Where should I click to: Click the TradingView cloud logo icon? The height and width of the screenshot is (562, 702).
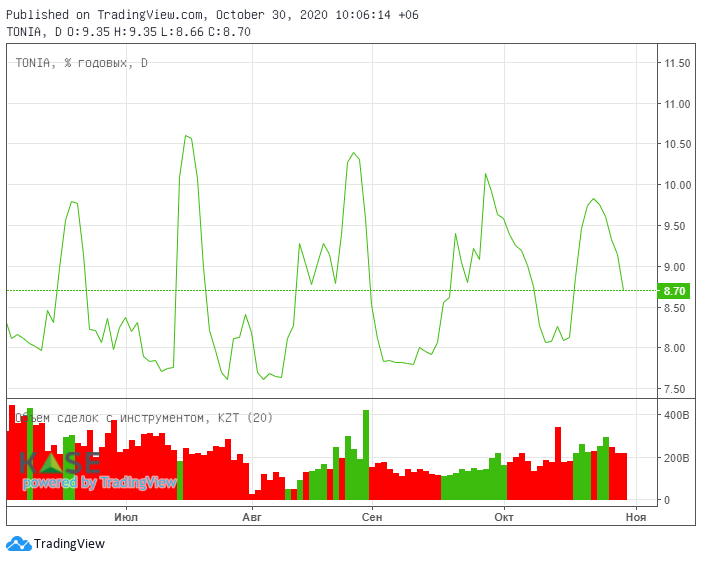click(x=18, y=544)
